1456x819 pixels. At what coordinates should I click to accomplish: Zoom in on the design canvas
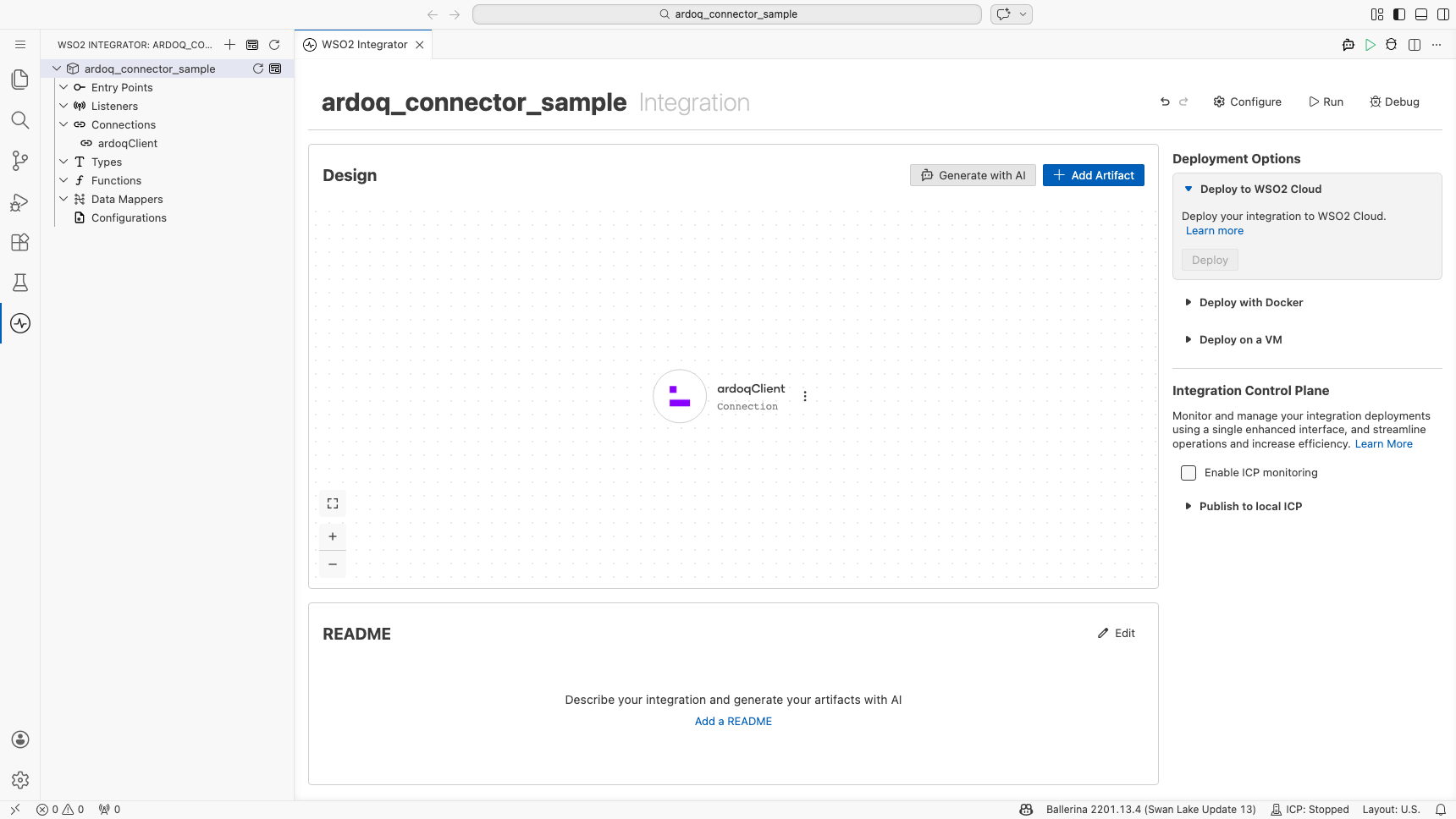[333, 536]
